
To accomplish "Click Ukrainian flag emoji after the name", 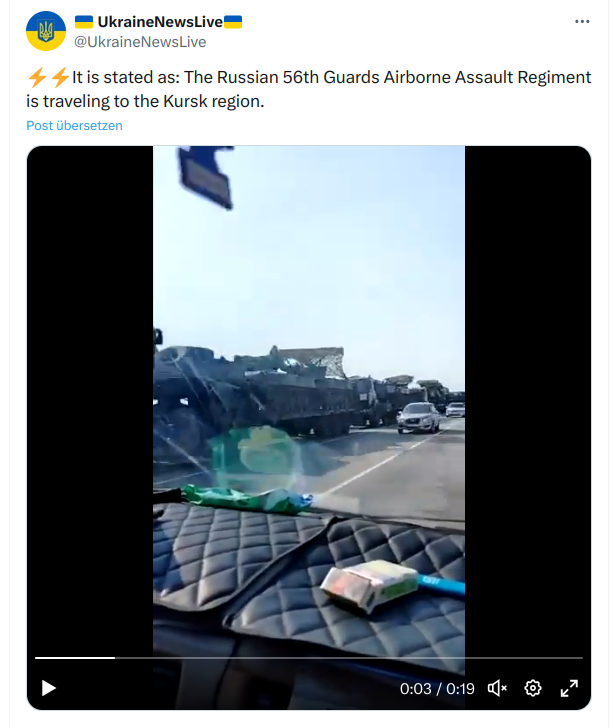I will pyautogui.click(x=233, y=22).
